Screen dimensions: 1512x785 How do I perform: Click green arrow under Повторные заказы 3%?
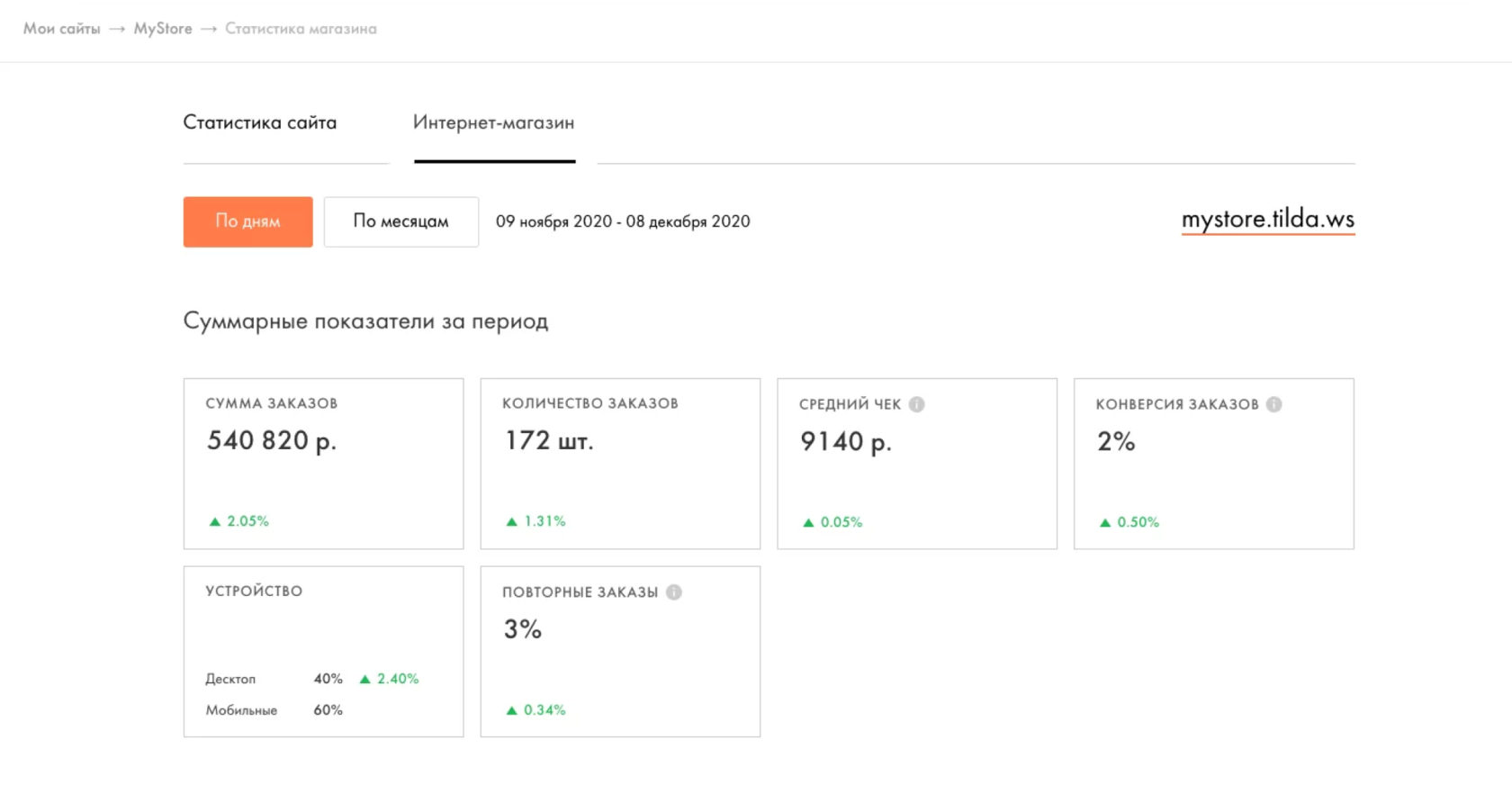click(x=512, y=710)
